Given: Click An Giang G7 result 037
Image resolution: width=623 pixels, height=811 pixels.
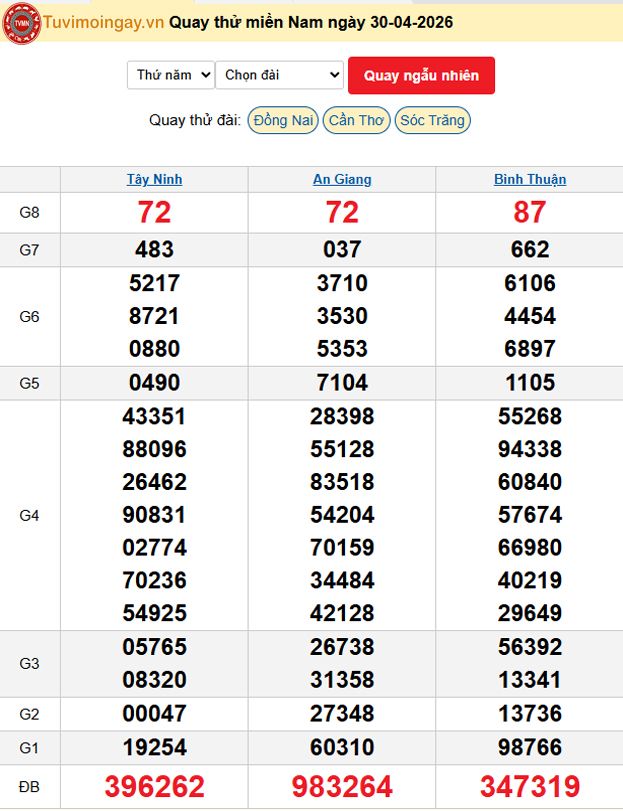Looking at the screenshot, I should coord(342,250).
